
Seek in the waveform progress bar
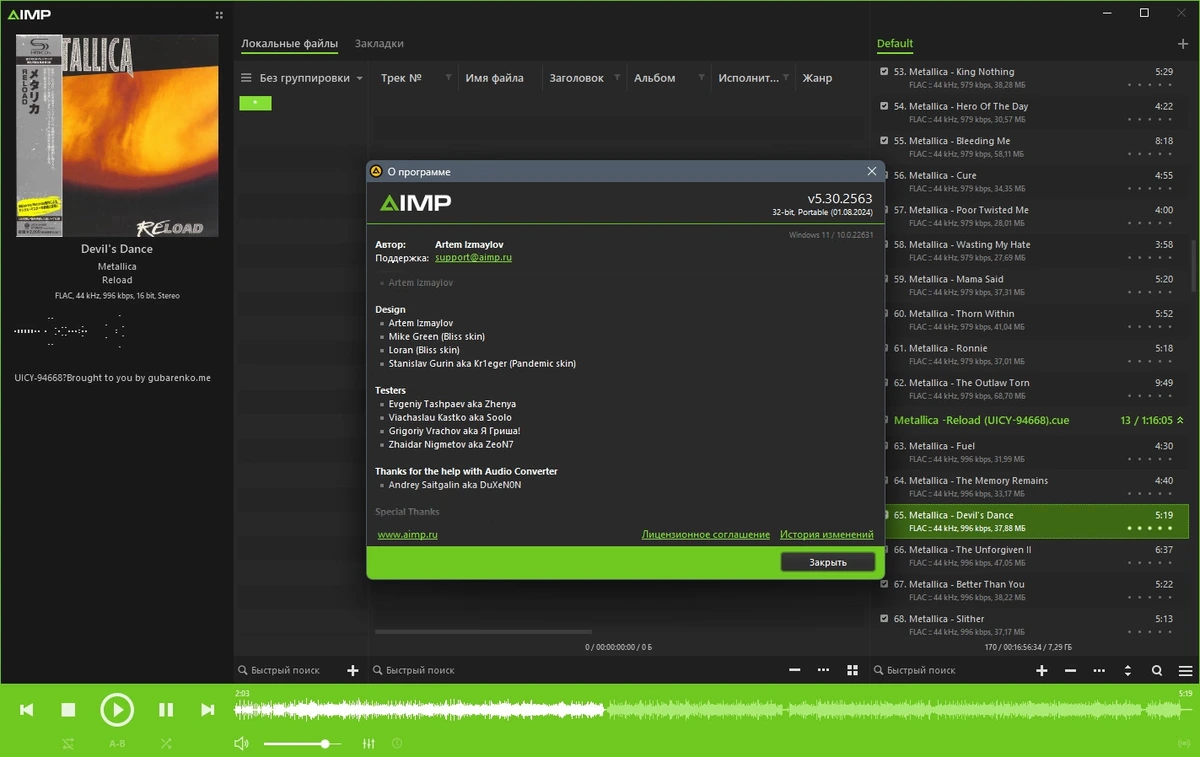[711, 710]
